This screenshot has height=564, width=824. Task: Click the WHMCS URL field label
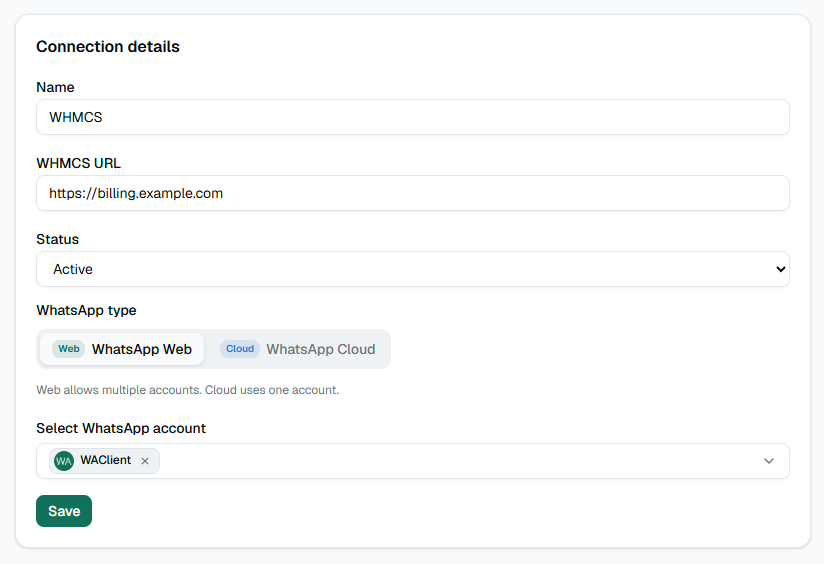click(x=78, y=163)
